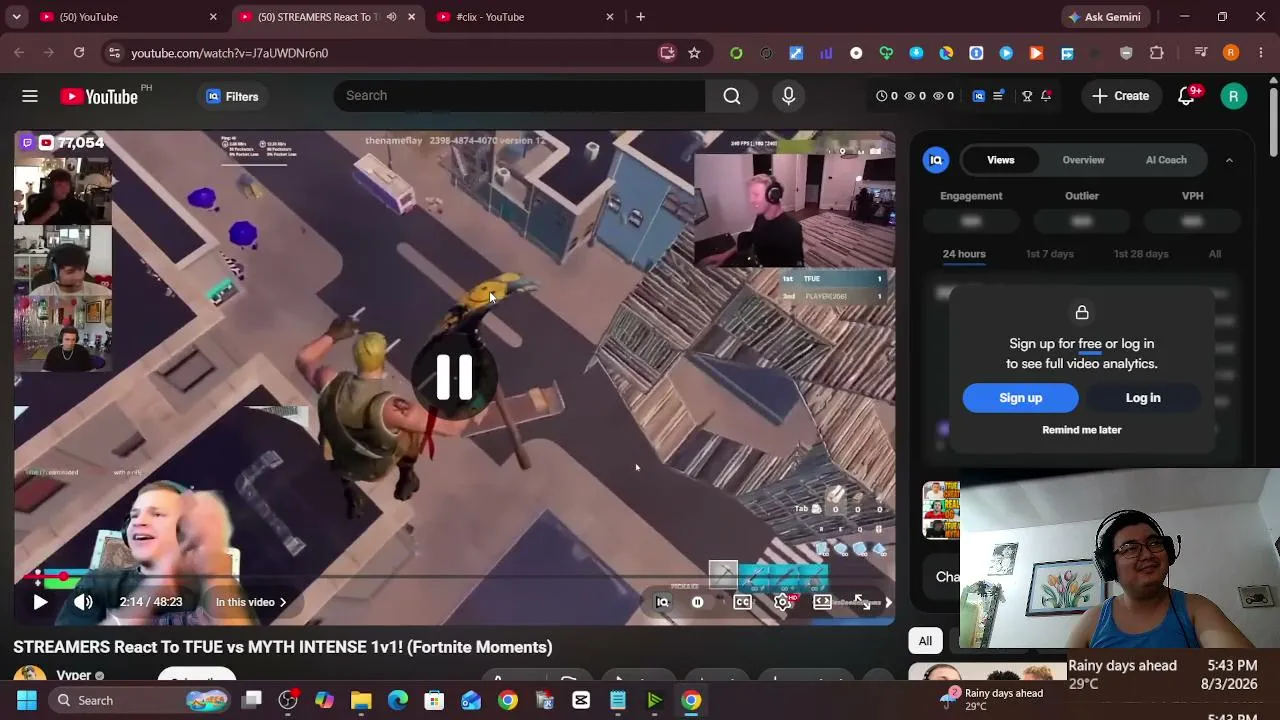Viewport: 1280px width, 720px height.
Task: Switch to the '(50) YouTube' tab
Action: click(x=128, y=17)
